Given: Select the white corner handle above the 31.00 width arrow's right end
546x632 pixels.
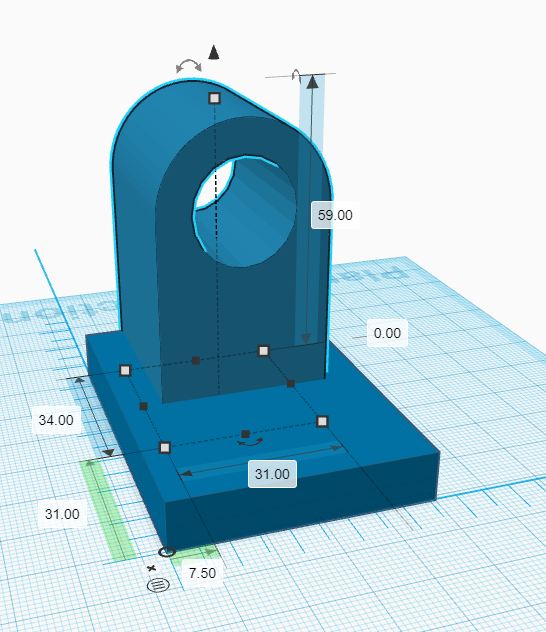Looking at the screenshot, I should point(322,422).
